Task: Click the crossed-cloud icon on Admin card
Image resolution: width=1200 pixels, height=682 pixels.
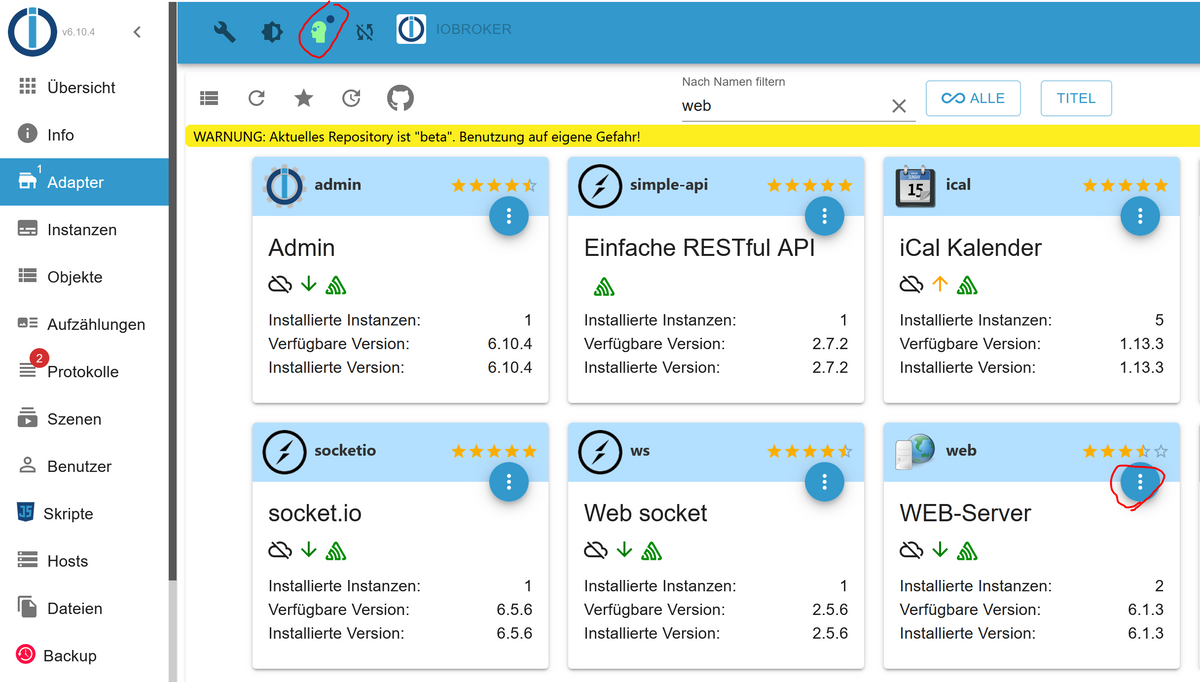Action: coord(280,285)
